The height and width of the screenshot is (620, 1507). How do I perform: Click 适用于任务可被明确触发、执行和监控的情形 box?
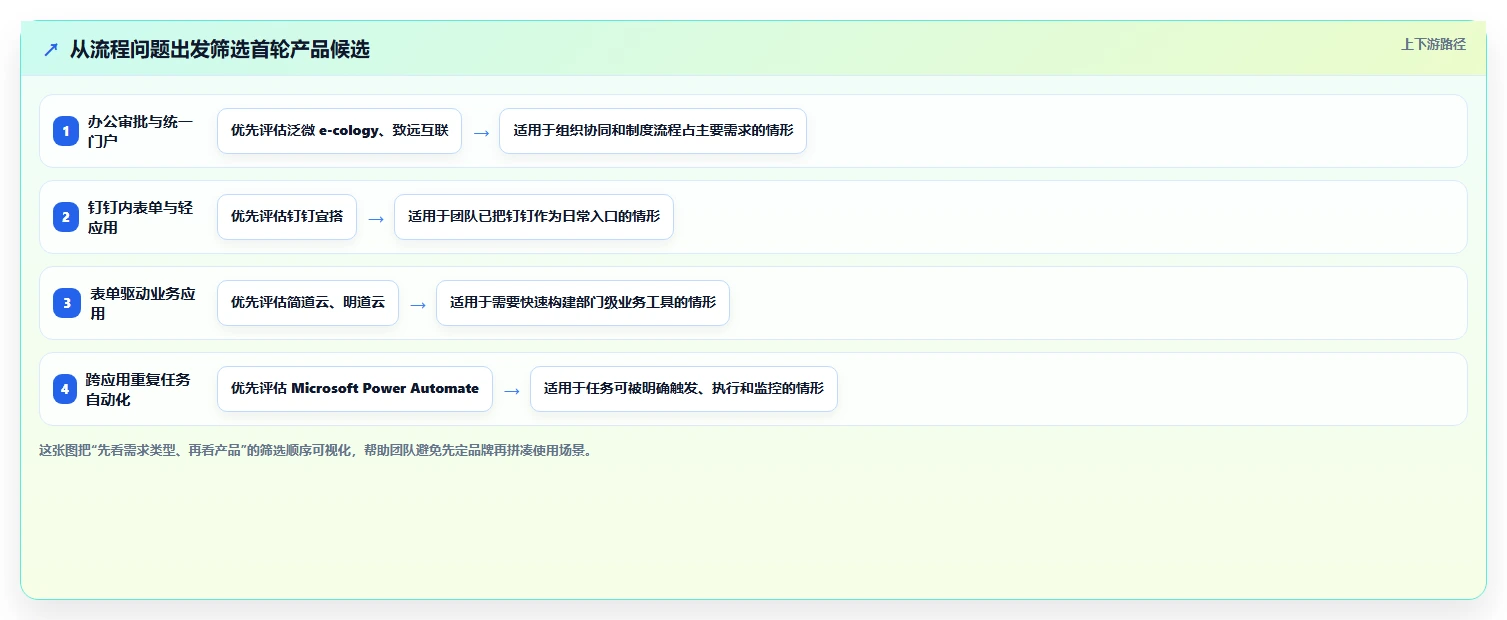(684, 389)
